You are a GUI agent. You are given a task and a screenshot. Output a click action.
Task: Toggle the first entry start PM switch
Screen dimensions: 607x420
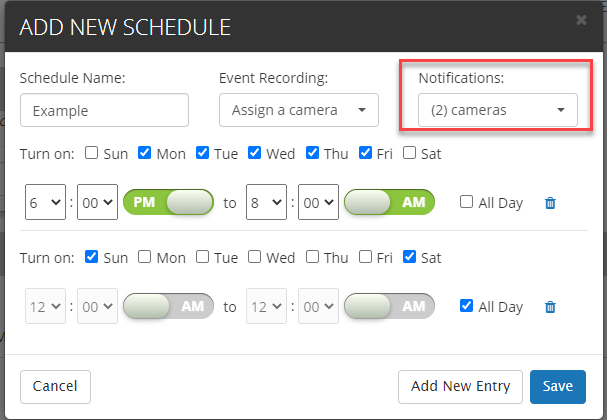(168, 203)
